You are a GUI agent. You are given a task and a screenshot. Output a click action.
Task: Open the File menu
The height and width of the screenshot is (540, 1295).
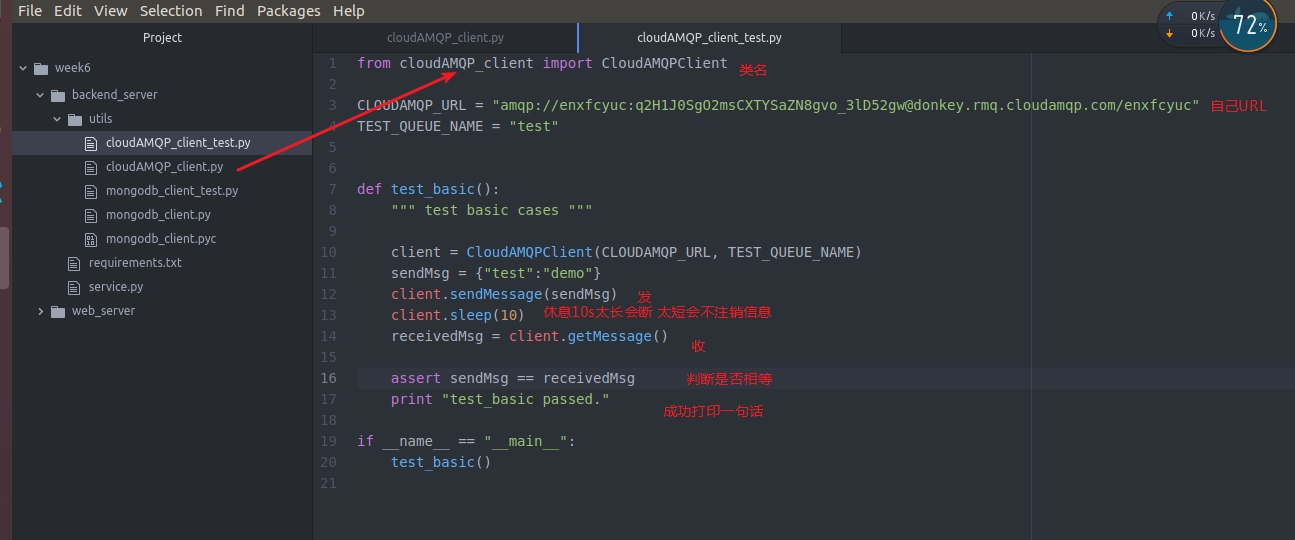click(30, 11)
